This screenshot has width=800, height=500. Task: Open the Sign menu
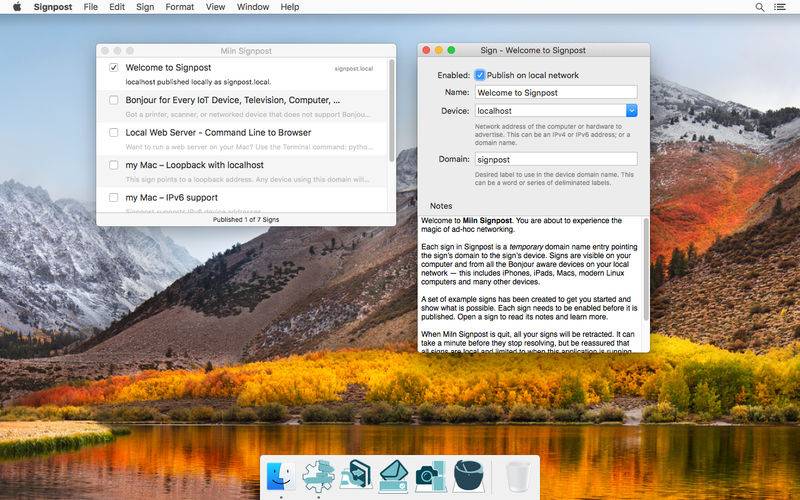point(145,7)
